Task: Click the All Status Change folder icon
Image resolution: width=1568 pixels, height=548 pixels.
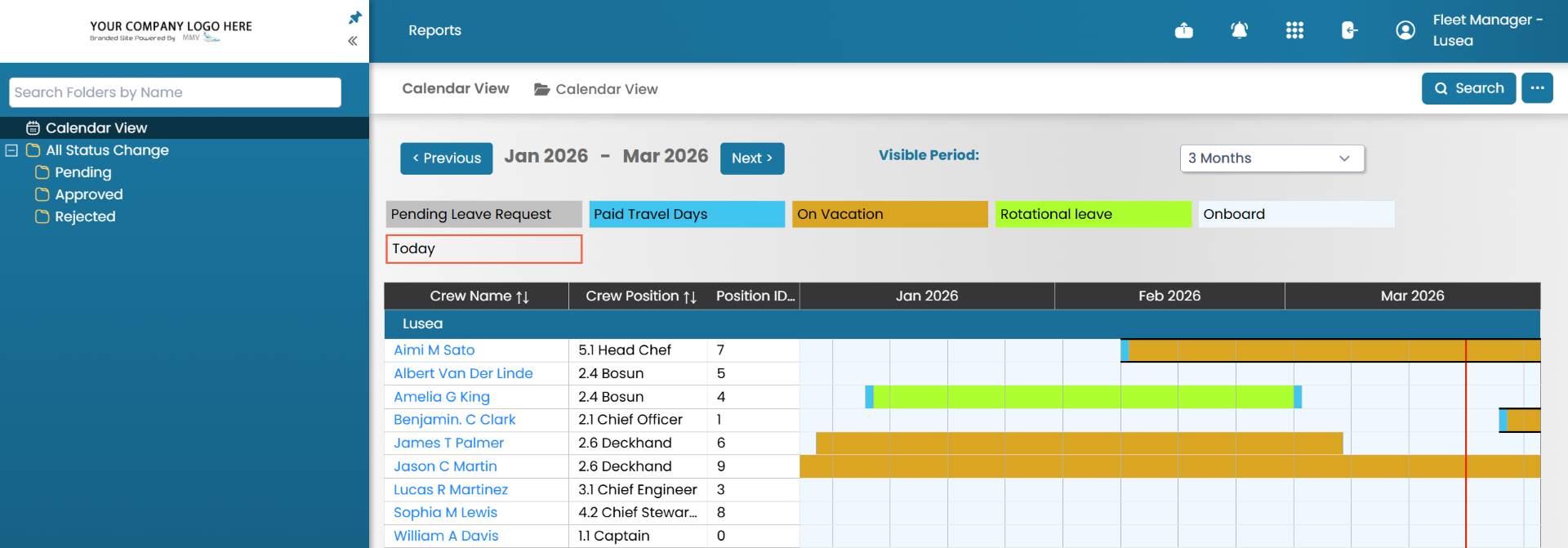Action: [x=33, y=150]
